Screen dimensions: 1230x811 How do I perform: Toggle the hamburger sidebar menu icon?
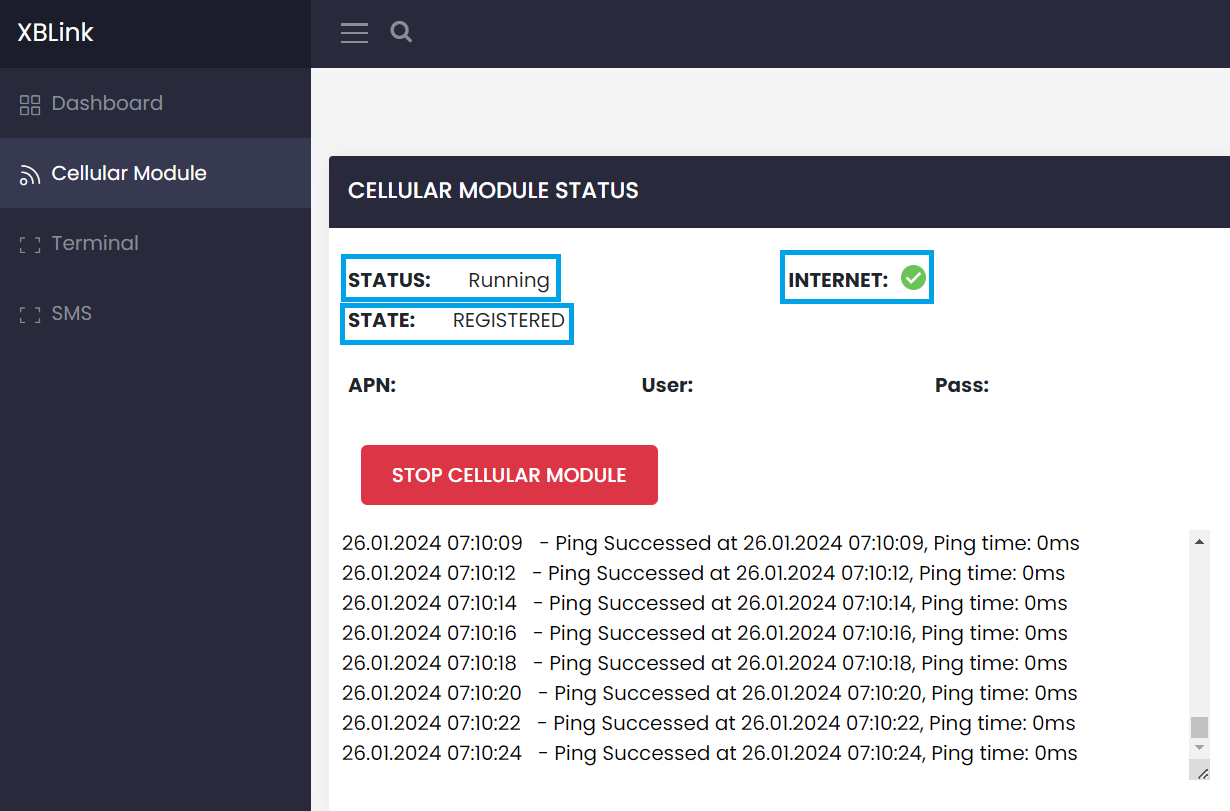click(x=354, y=33)
